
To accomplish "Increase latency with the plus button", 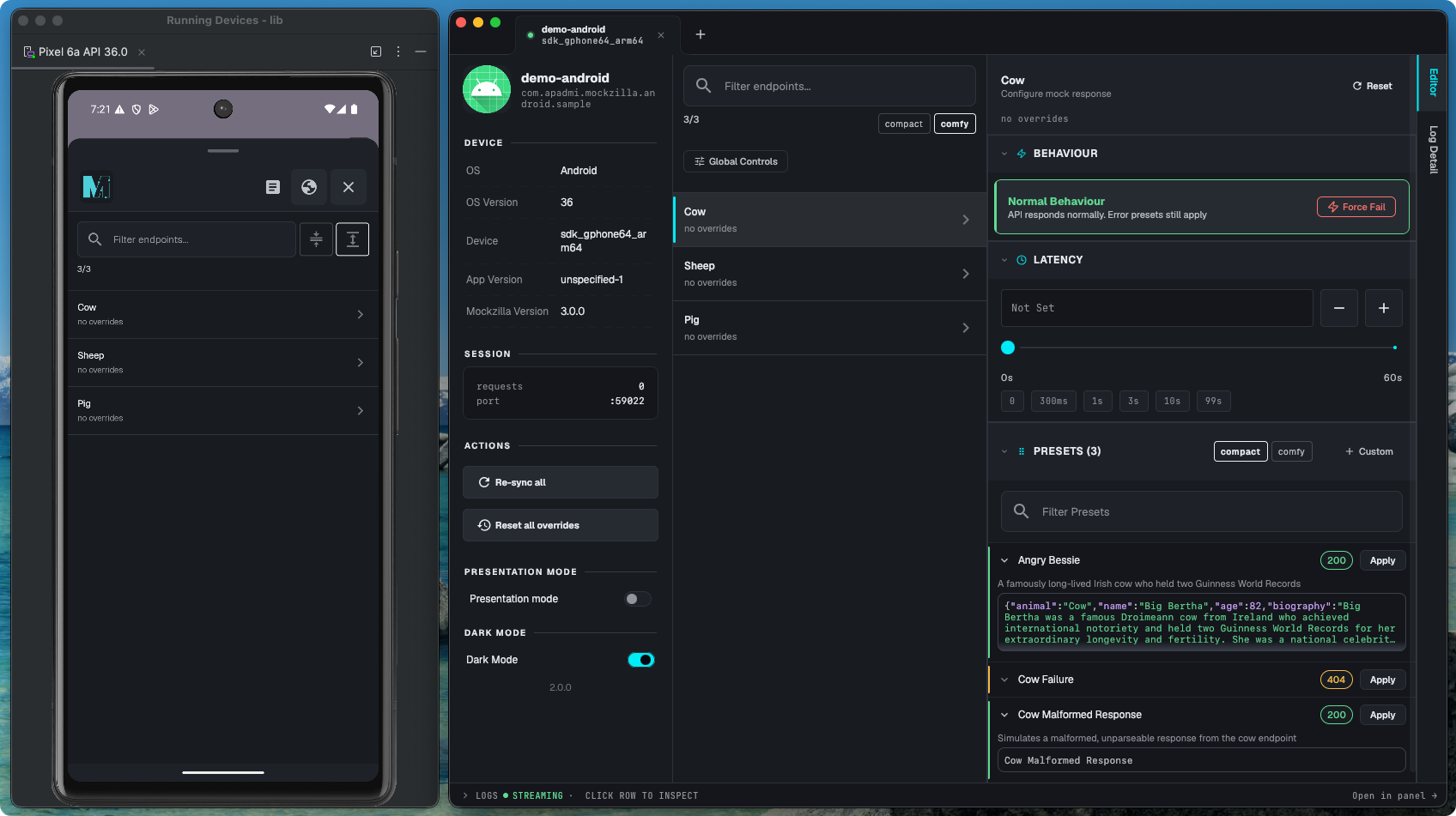I will coord(1384,308).
